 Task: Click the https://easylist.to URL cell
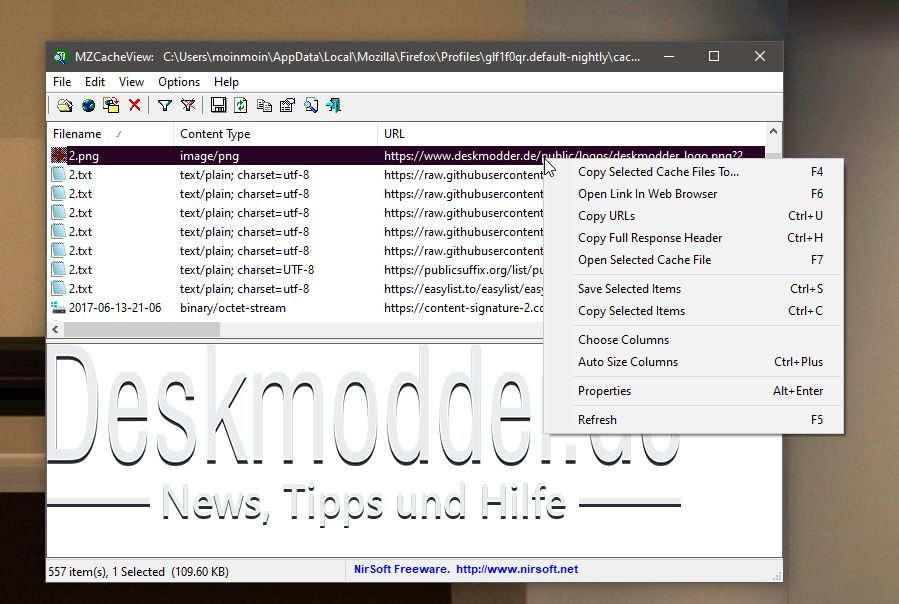(463, 289)
